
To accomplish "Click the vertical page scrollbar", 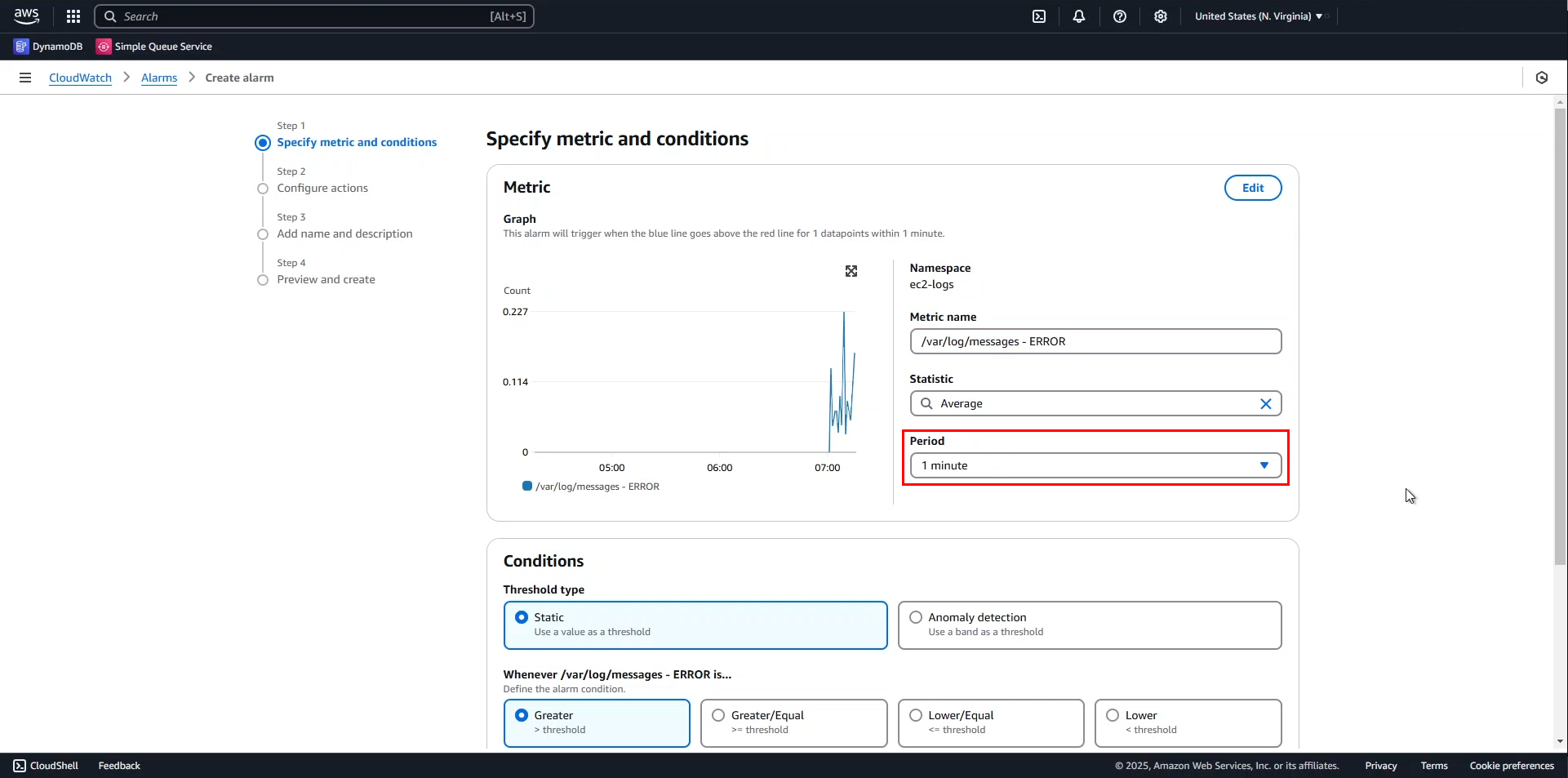I will tap(1560, 336).
